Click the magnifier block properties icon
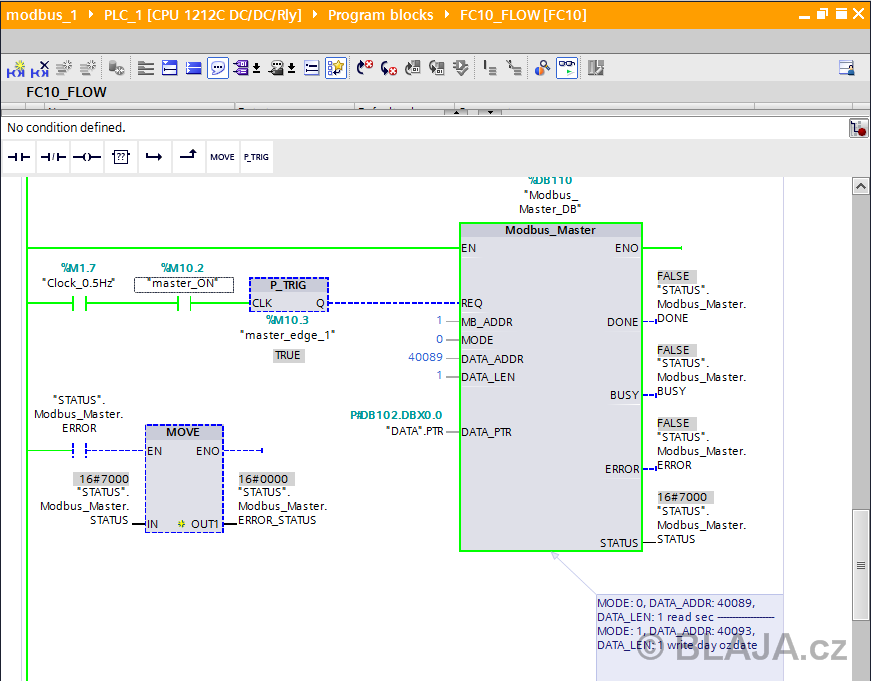The image size is (871, 681). 542,68
